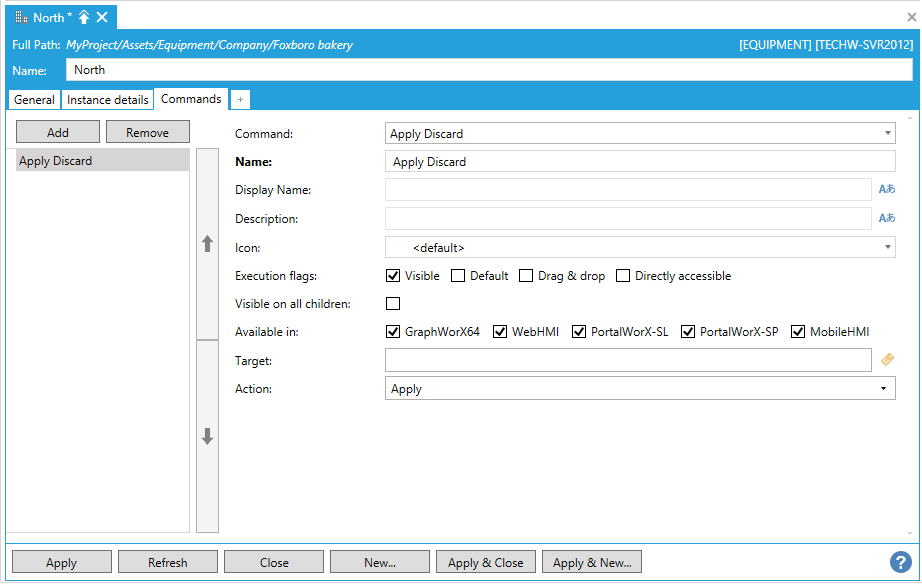Open the Icon default dropdown
Screen dimensions: 922x586
pyautogui.click(x=888, y=247)
